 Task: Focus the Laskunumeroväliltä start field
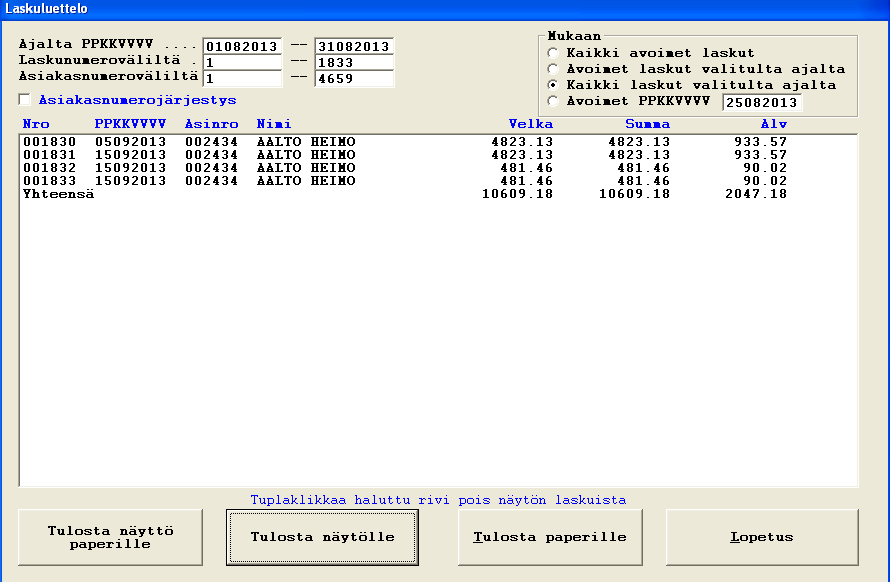coord(242,63)
